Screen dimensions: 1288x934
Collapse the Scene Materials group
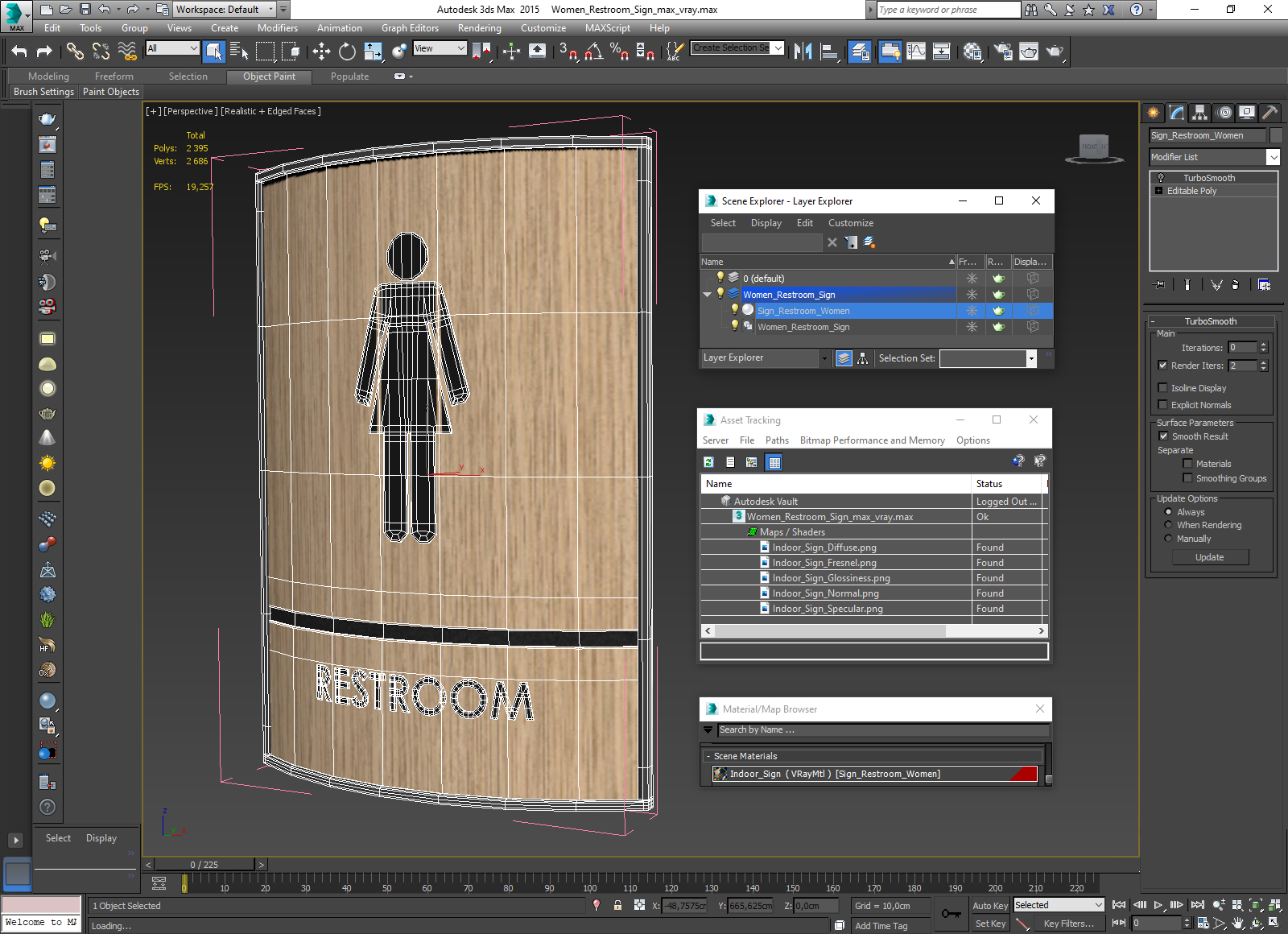click(x=708, y=756)
